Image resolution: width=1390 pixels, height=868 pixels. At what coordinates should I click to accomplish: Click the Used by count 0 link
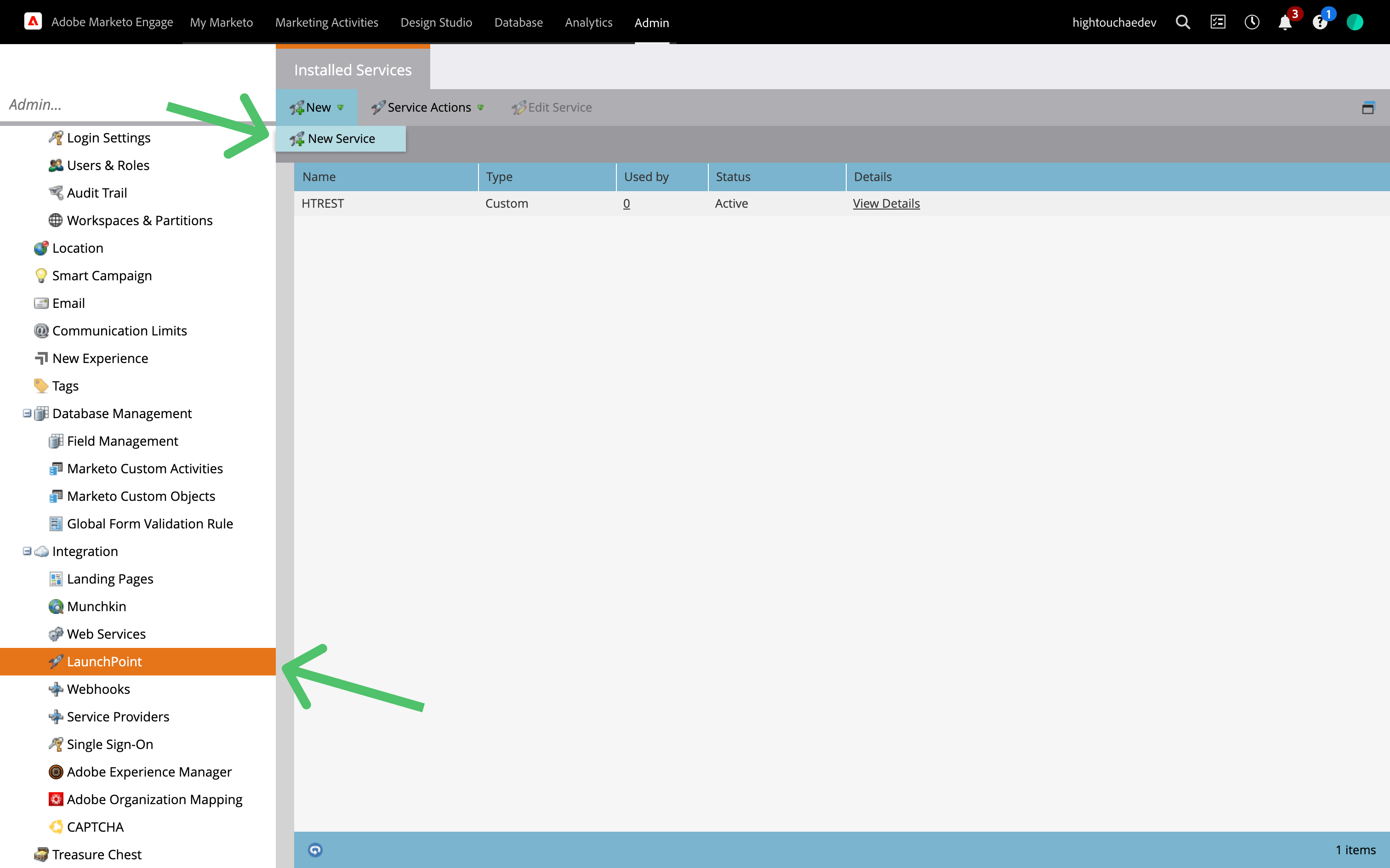627,203
